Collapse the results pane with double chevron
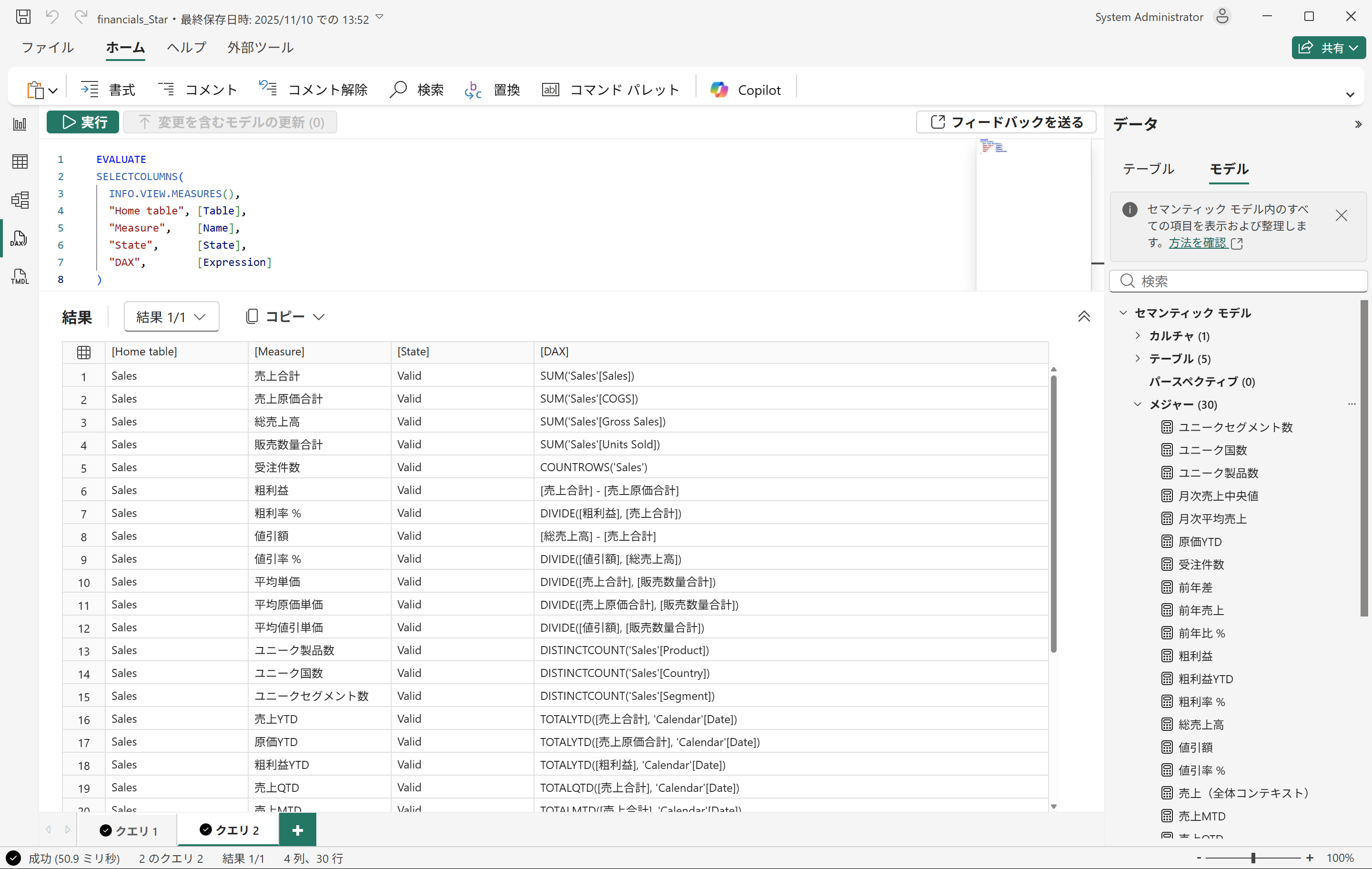The height and width of the screenshot is (869, 1372). coord(1084,317)
